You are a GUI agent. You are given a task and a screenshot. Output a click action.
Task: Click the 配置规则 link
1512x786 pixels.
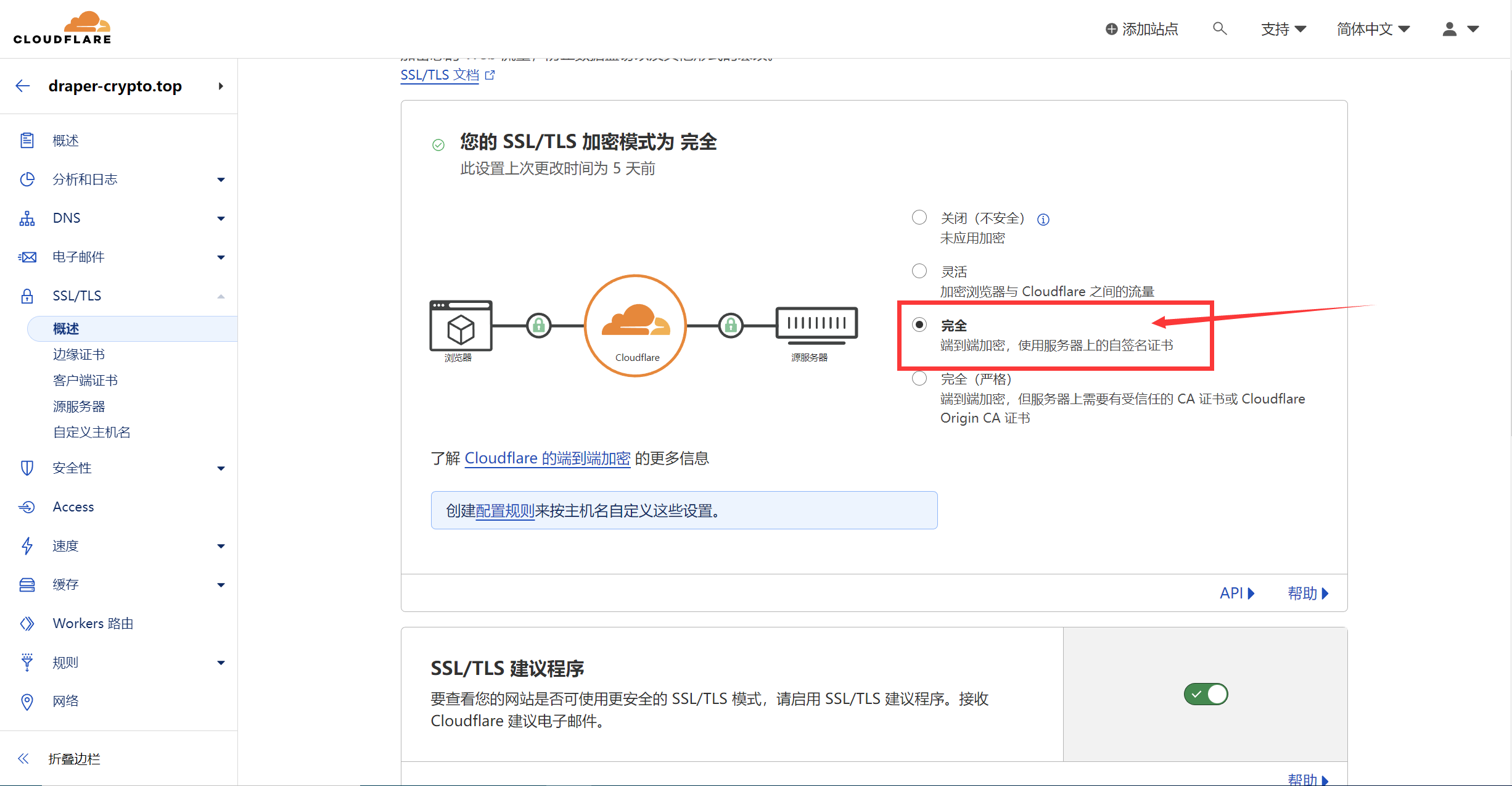pos(504,511)
